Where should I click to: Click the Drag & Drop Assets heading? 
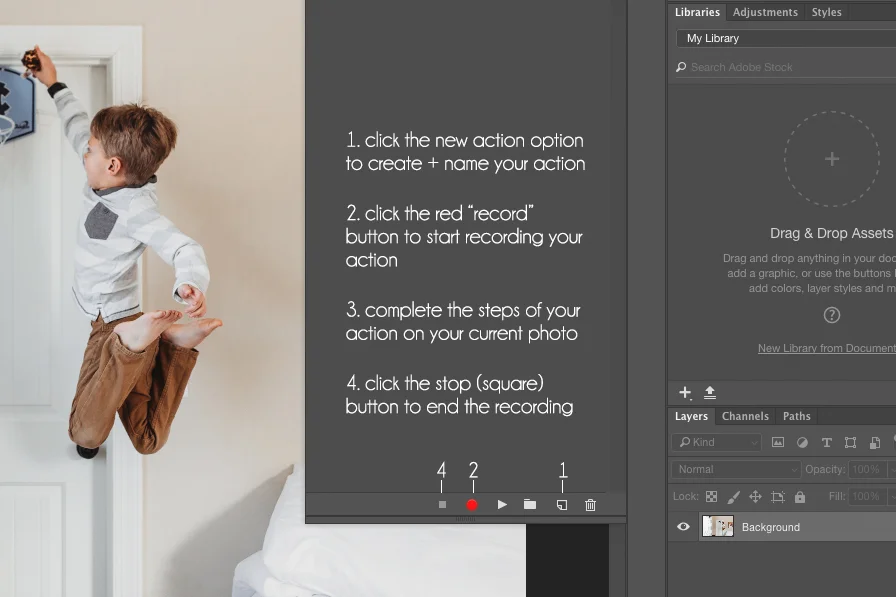pyautogui.click(x=831, y=233)
